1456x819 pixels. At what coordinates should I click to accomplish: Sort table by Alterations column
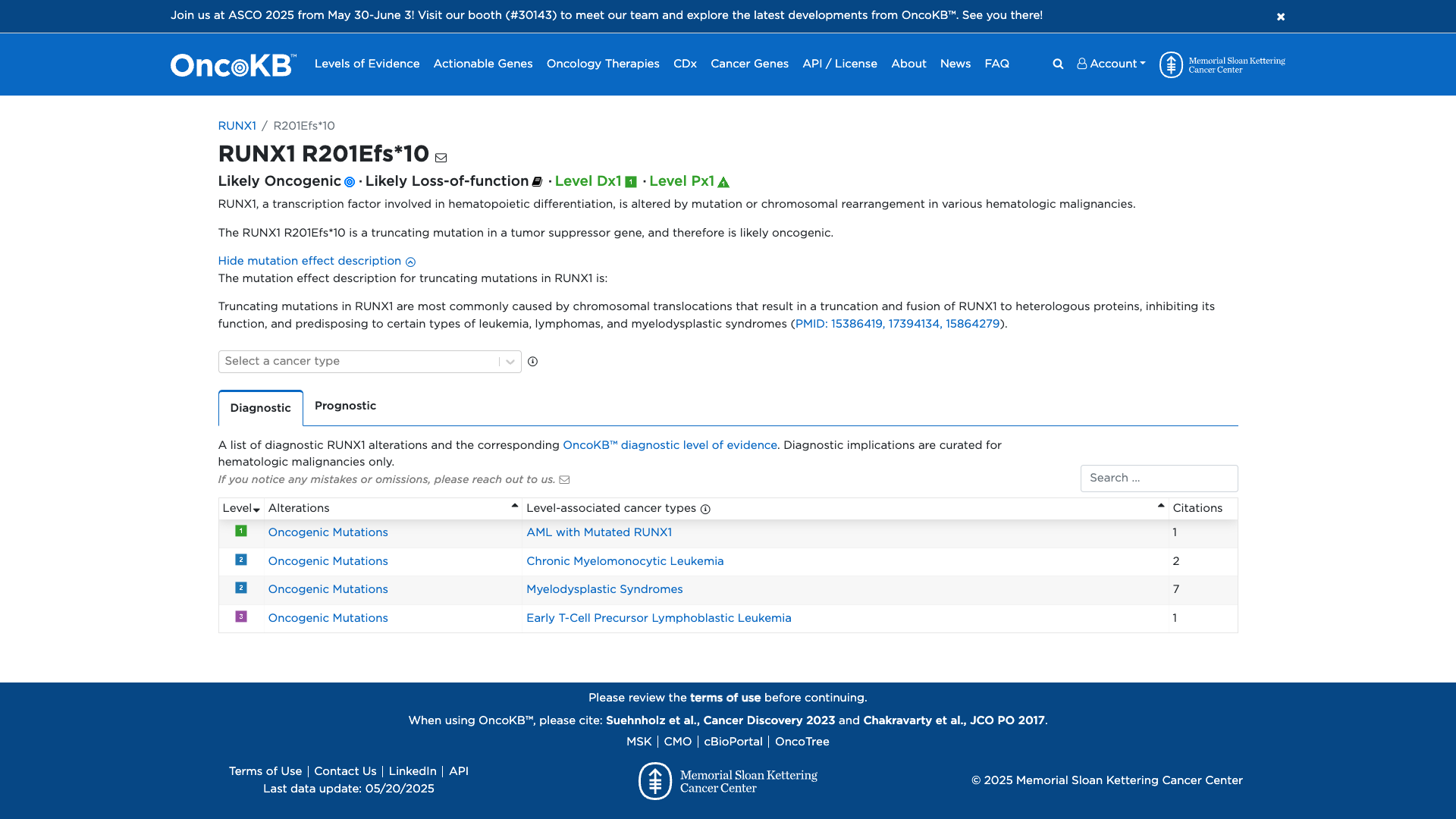[393, 509]
